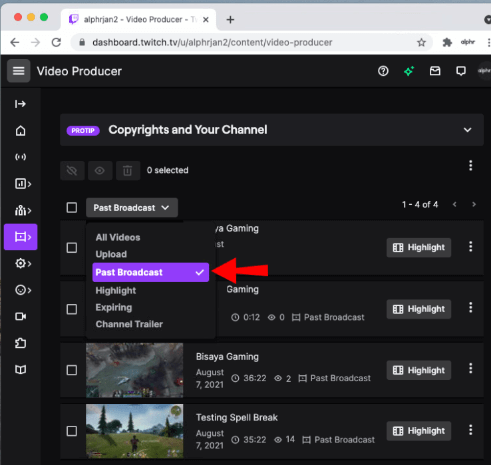Click Highlight button for the first video row
The height and width of the screenshot is (465, 491).
(419, 247)
